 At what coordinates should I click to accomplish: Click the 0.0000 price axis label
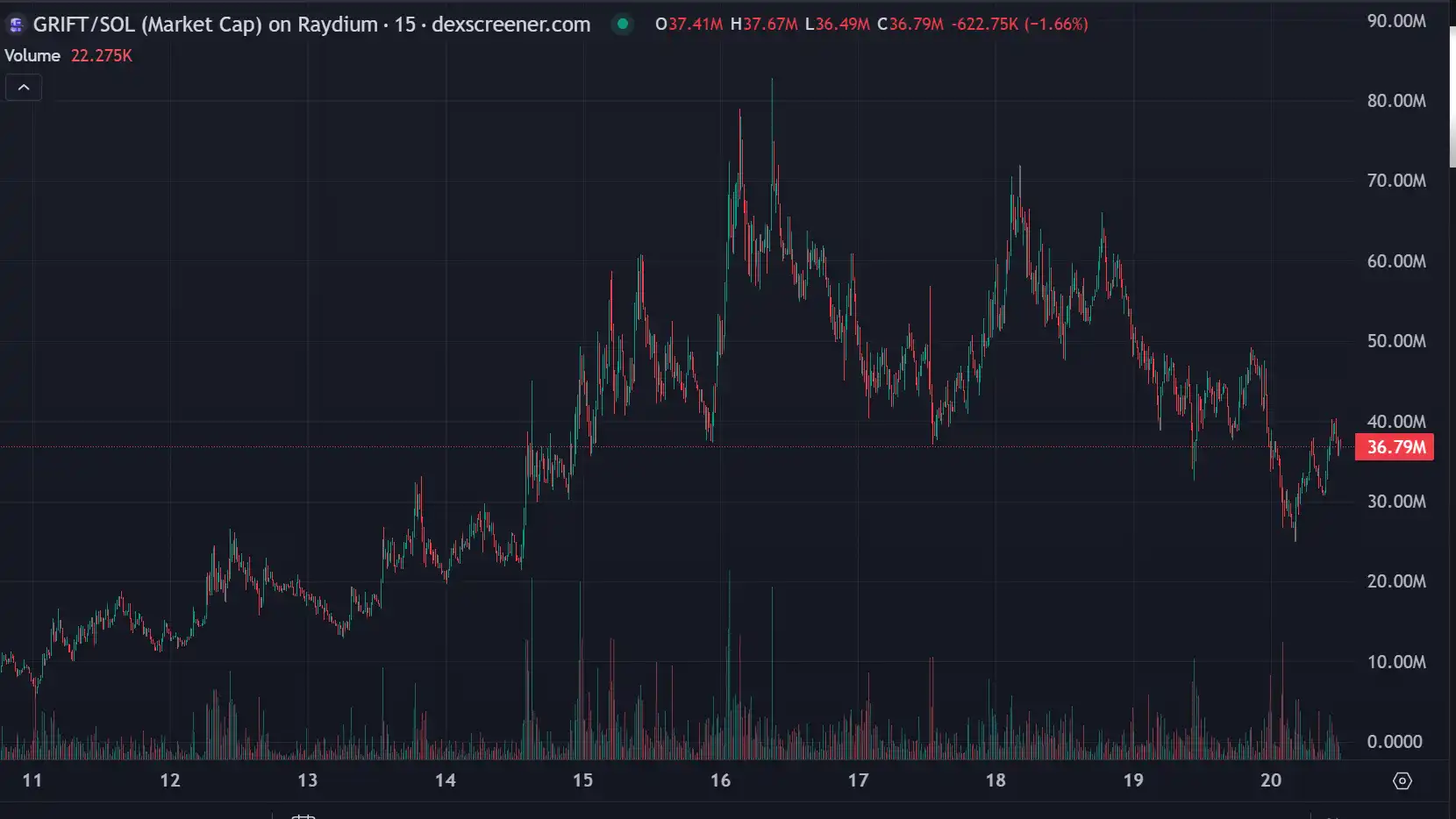1395,742
